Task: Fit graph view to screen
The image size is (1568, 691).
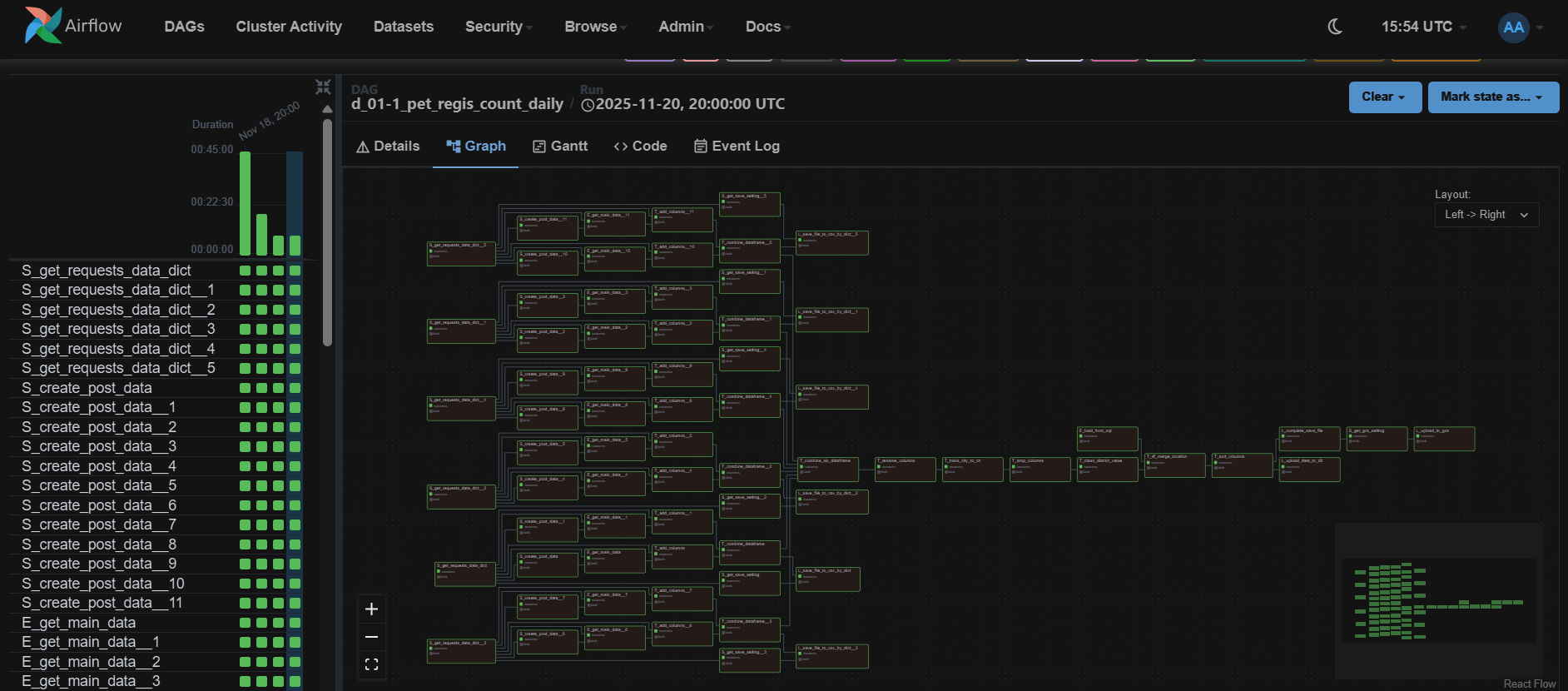Action: pyautogui.click(x=371, y=664)
